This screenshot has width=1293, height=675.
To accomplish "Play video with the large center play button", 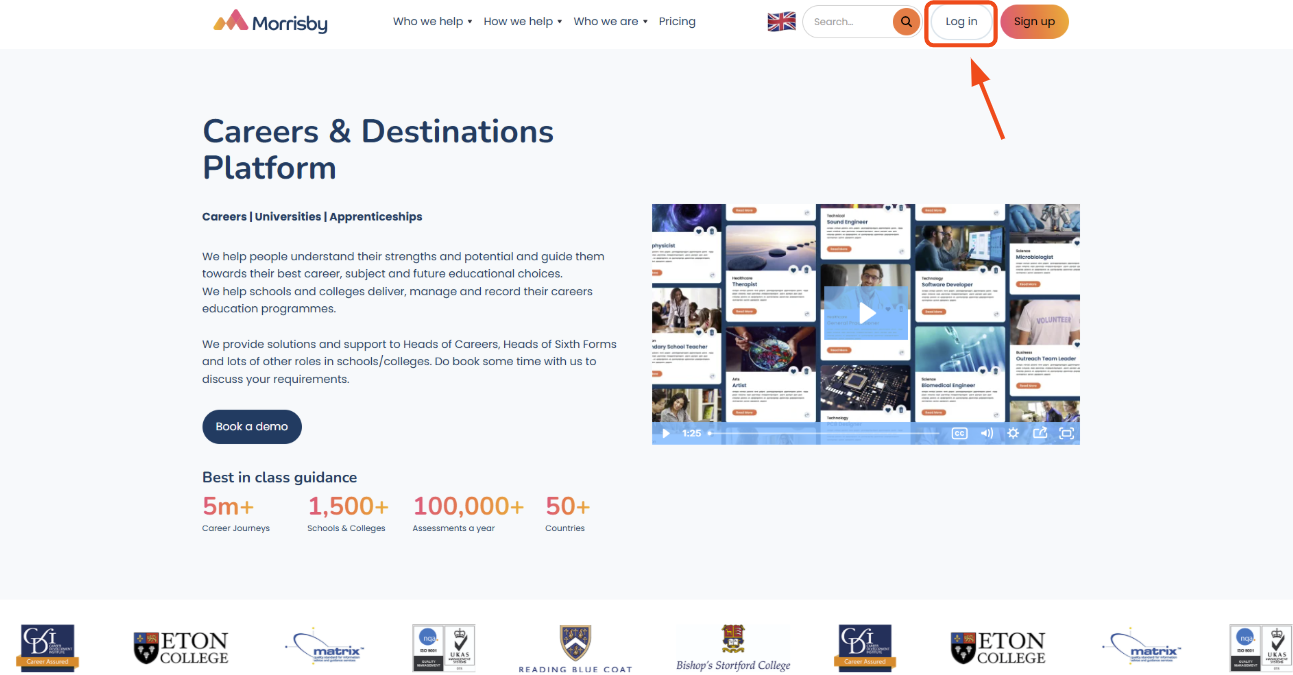I will [x=866, y=314].
